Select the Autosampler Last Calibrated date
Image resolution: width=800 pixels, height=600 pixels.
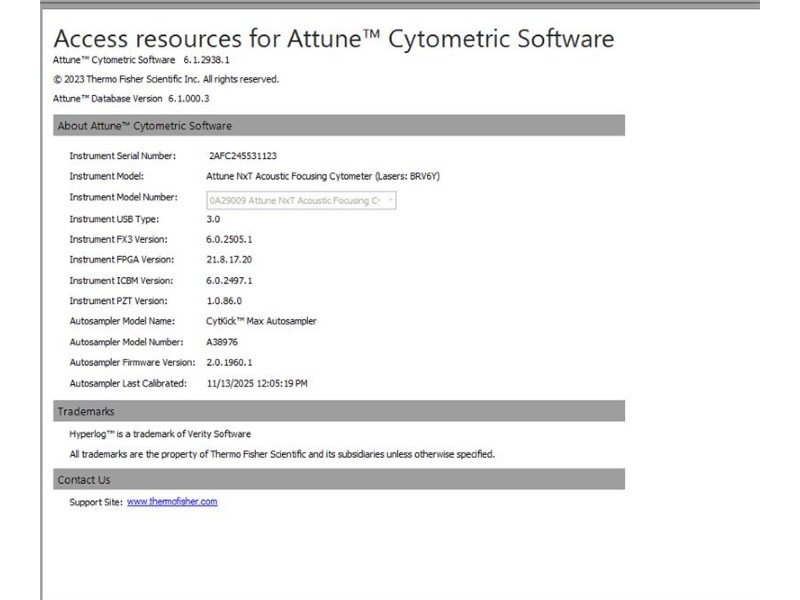257,383
